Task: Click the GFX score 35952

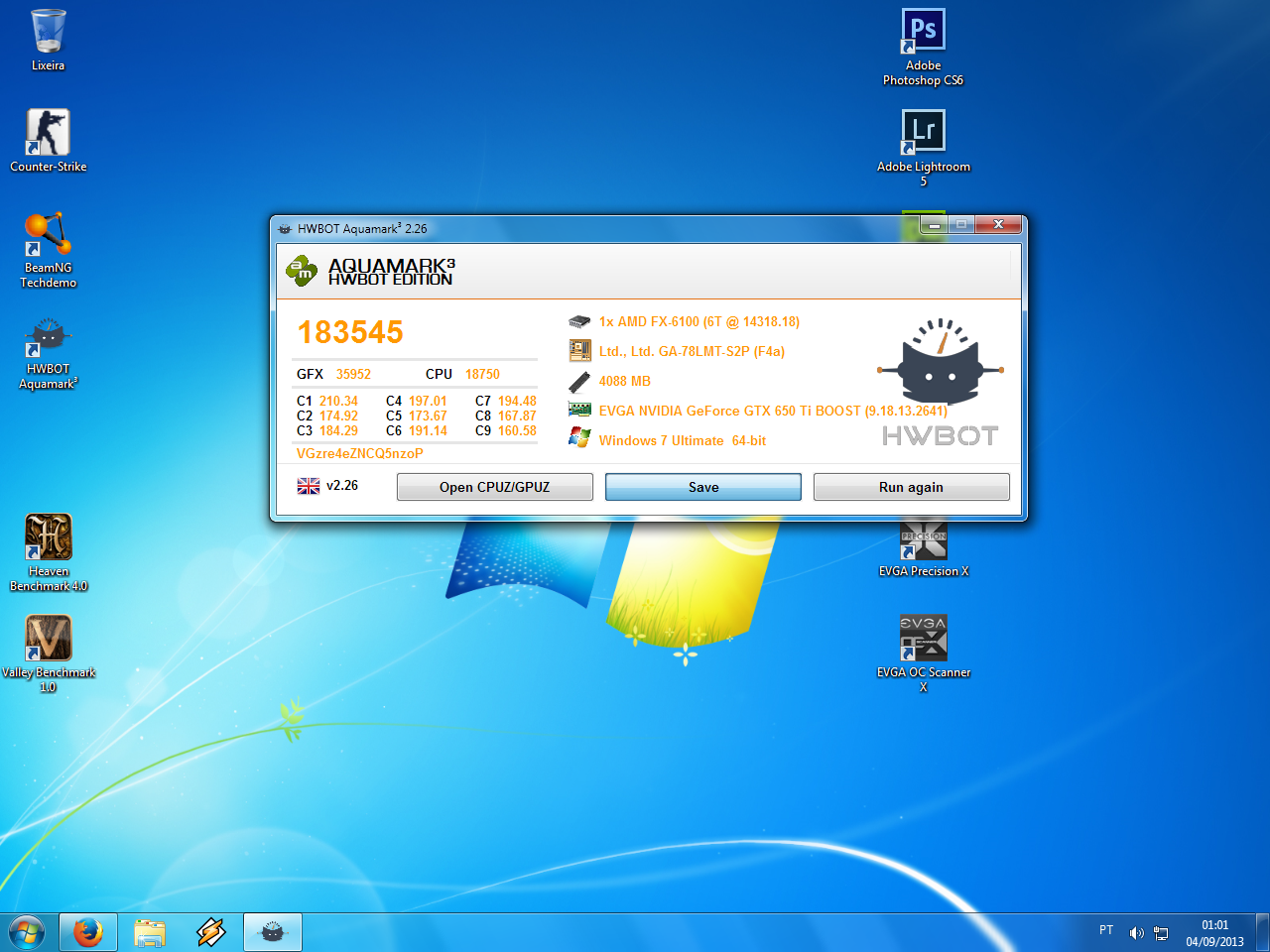Action: click(x=353, y=374)
